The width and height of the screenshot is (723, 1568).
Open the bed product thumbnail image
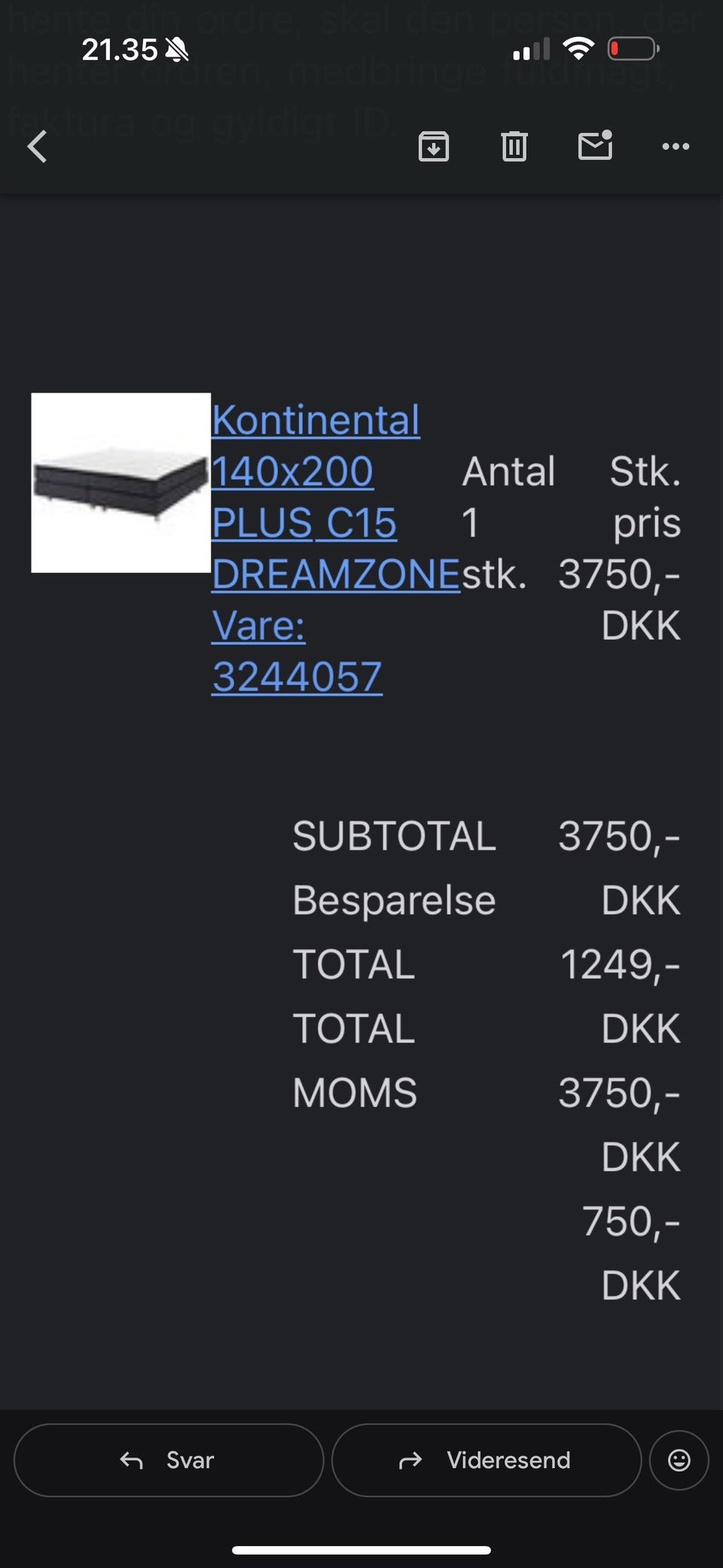coord(120,483)
